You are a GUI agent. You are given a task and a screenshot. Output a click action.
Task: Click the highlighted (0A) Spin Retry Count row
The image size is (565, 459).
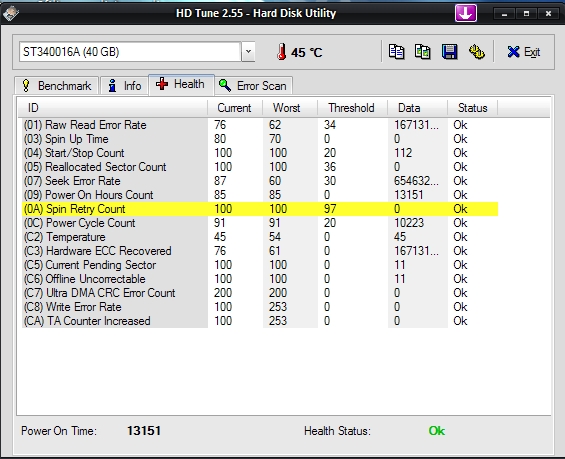(x=260, y=209)
